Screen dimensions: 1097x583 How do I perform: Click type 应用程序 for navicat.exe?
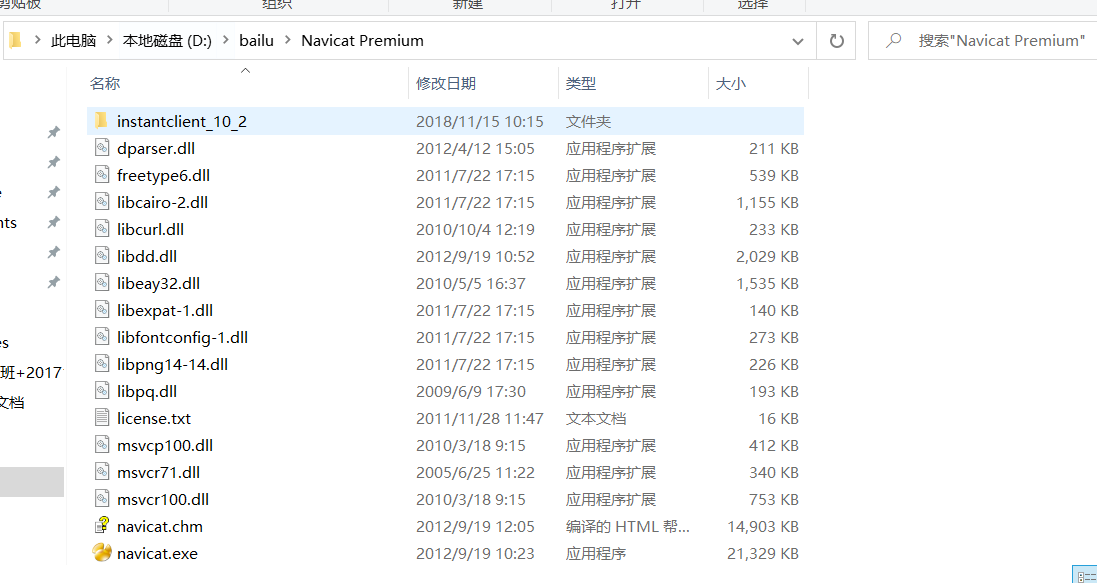(x=595, y=554)
